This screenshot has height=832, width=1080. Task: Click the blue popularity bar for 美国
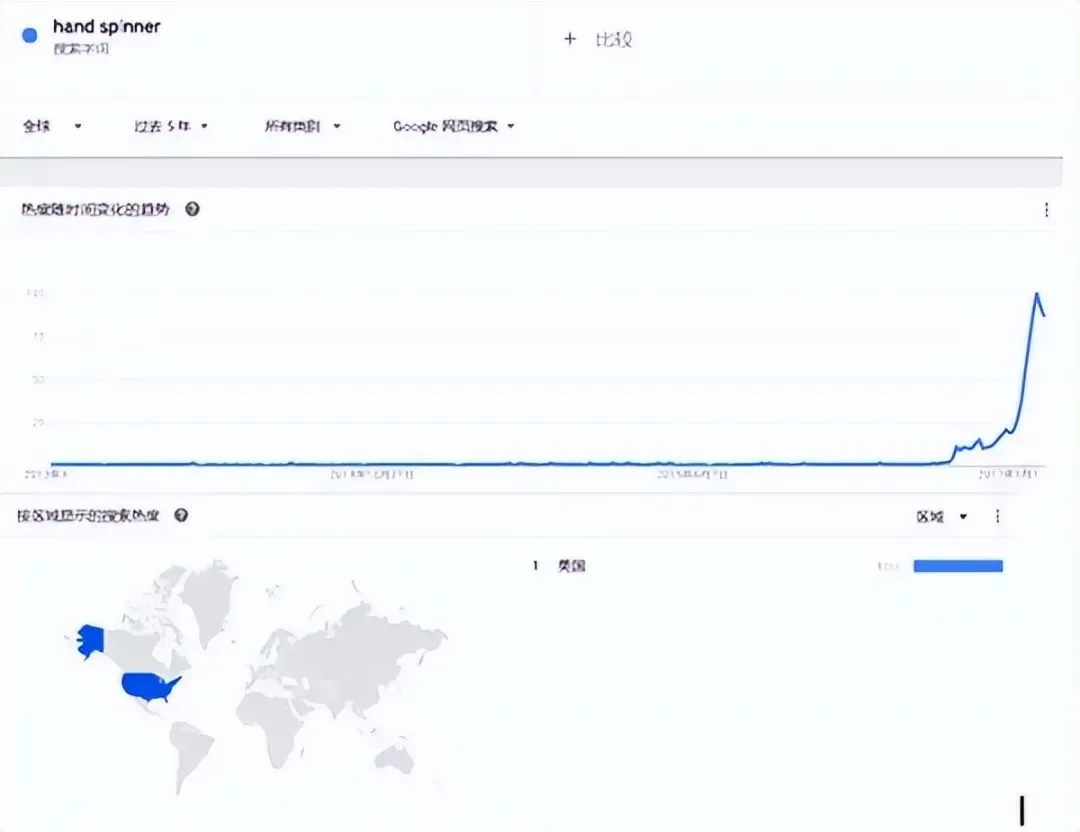pyautogui.click(x=957, y=566)
